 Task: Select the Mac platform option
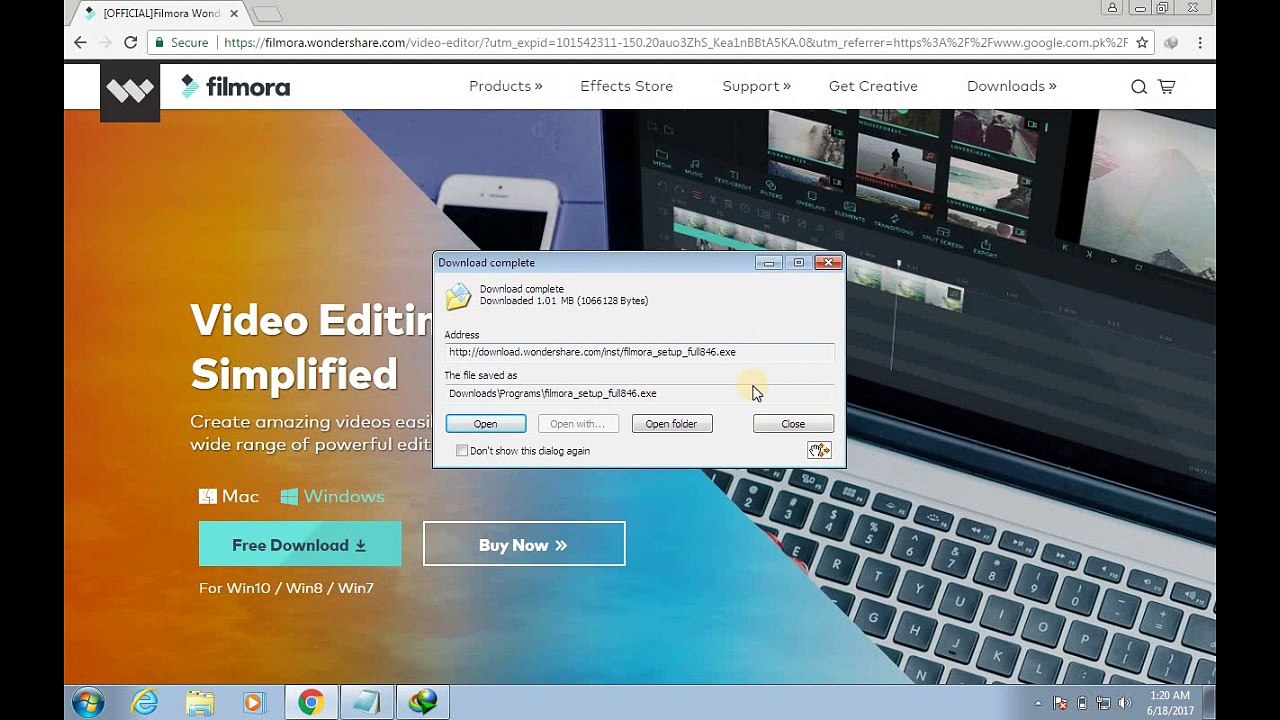coord(229,496)
